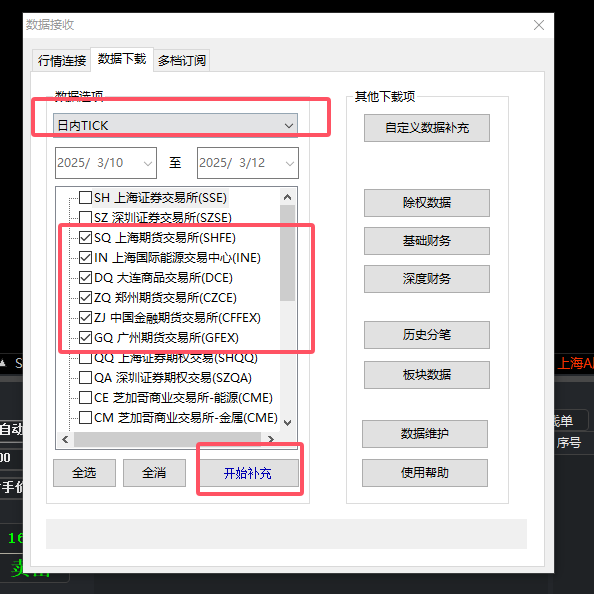Click the vertical scrollbar thumb of exchange list
Viewport: 594px width, 594px height.
click(x=288, y=253)
